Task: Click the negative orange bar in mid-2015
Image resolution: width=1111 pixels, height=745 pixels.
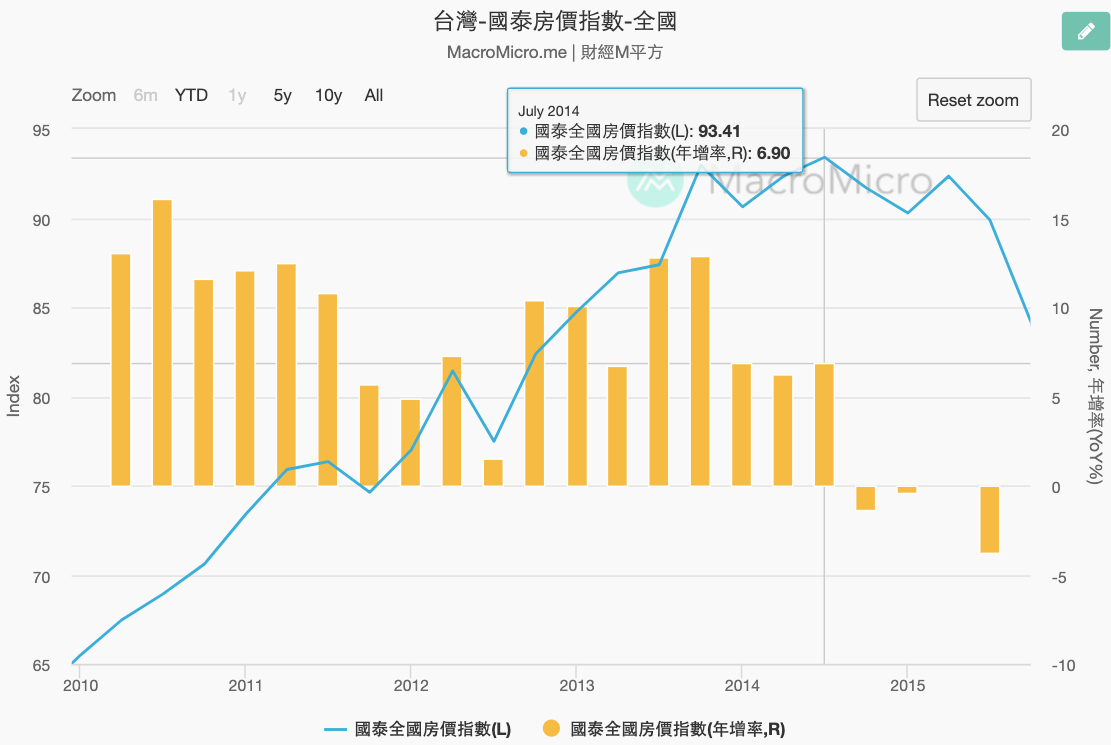Action: pyautogui.click(x=990, y=520)
